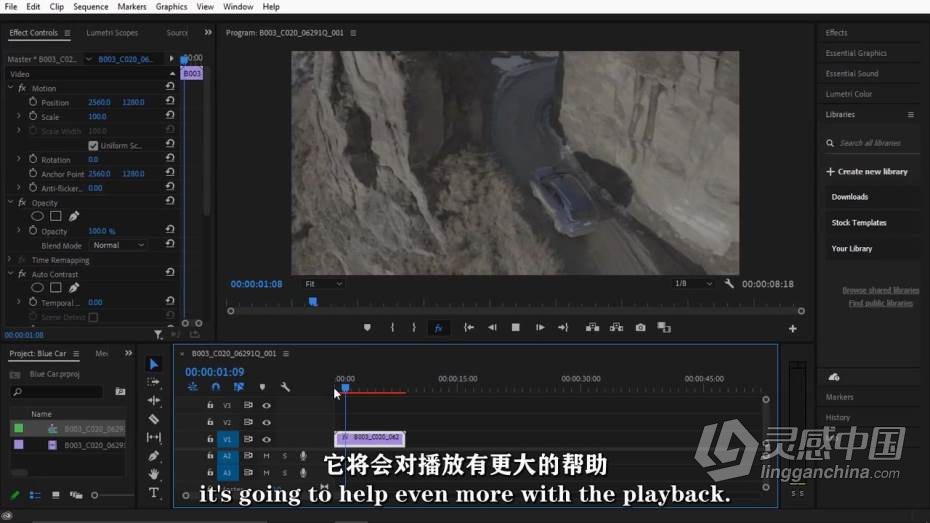Toggle Snap in timeline
The height and width of the screenshot is (523, 930).
click(x=215, y=387)
